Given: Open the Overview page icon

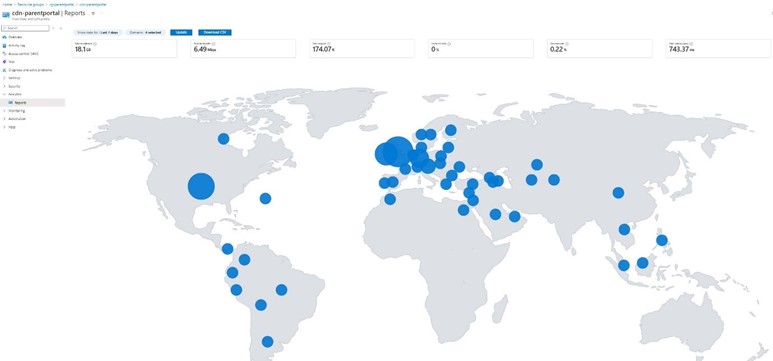Looking at the screenshot, I should click(x=4, y=37).
